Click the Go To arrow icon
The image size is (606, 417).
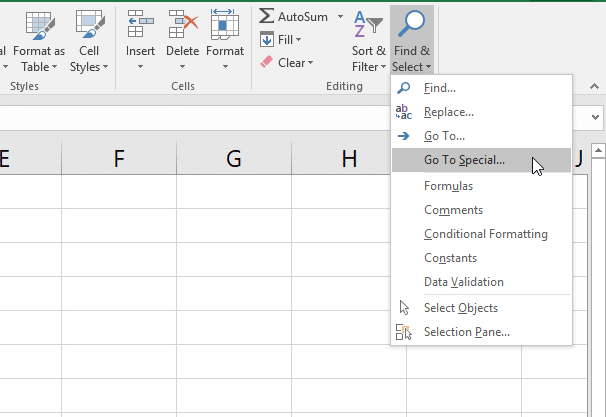[403, 136]
